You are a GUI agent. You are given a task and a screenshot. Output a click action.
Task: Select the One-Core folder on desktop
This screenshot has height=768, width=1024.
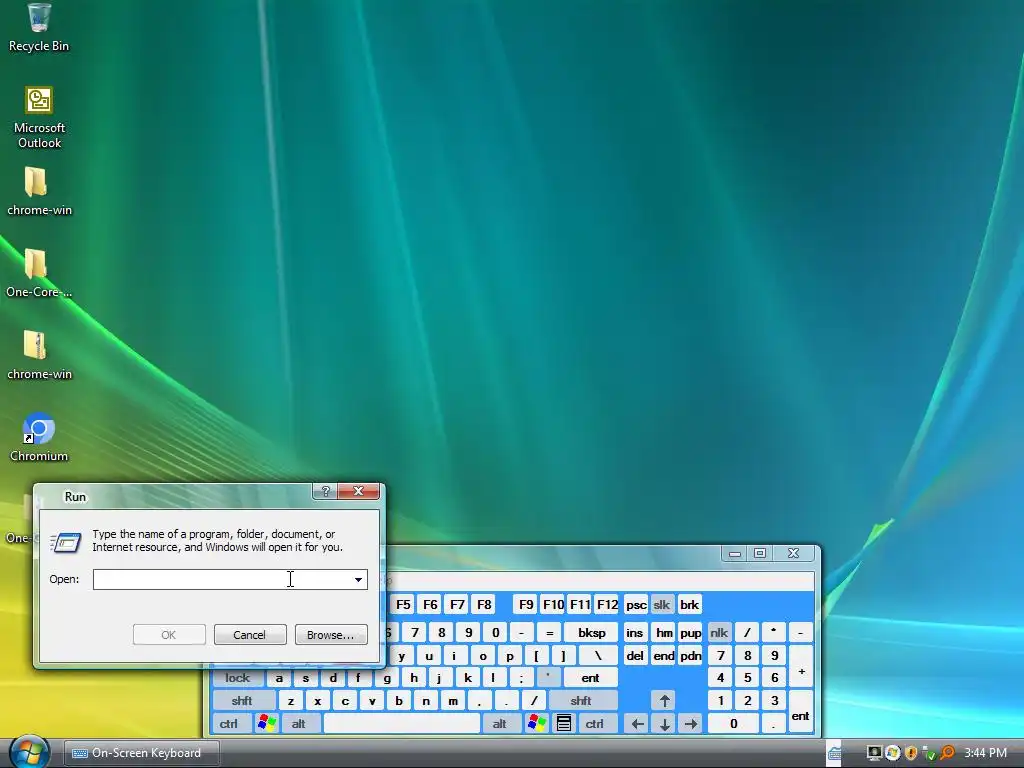click(39, 273)
